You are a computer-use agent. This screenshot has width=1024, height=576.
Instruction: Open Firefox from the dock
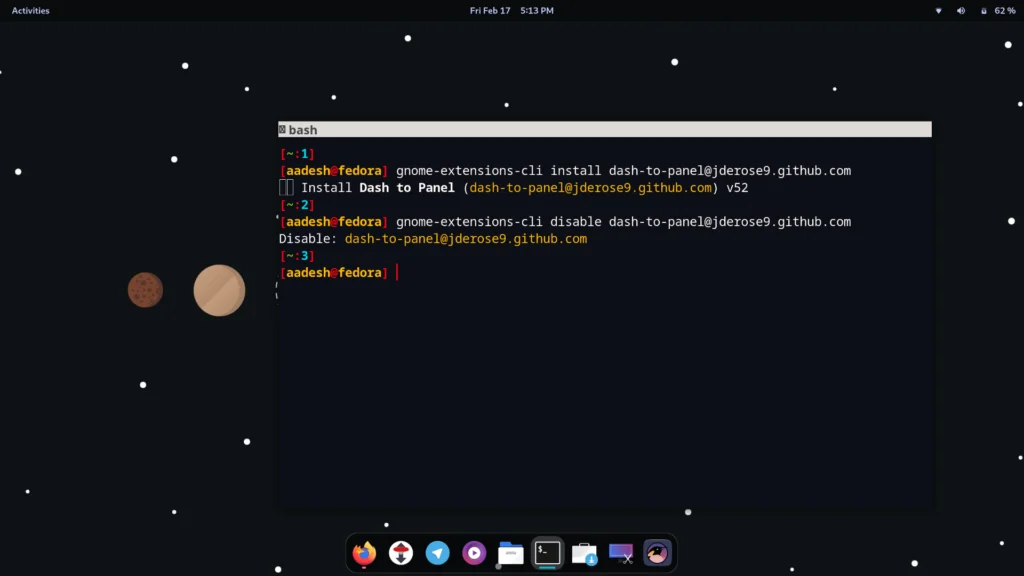pos(364,553)
